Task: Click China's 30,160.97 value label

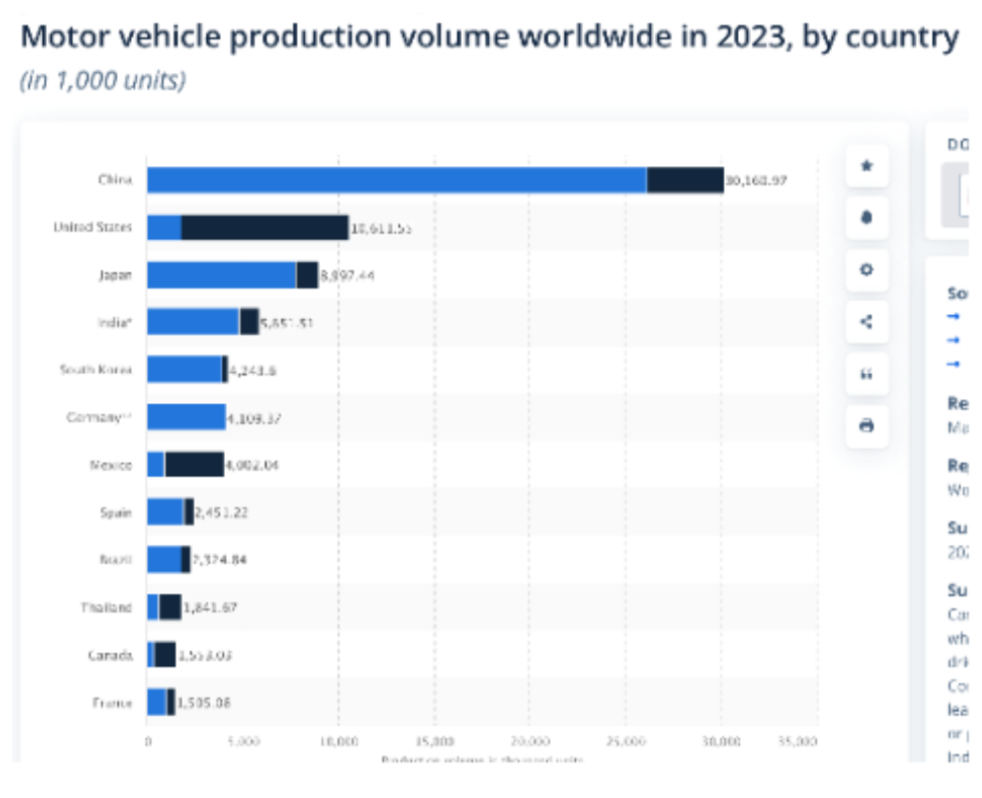Action: 756,181
